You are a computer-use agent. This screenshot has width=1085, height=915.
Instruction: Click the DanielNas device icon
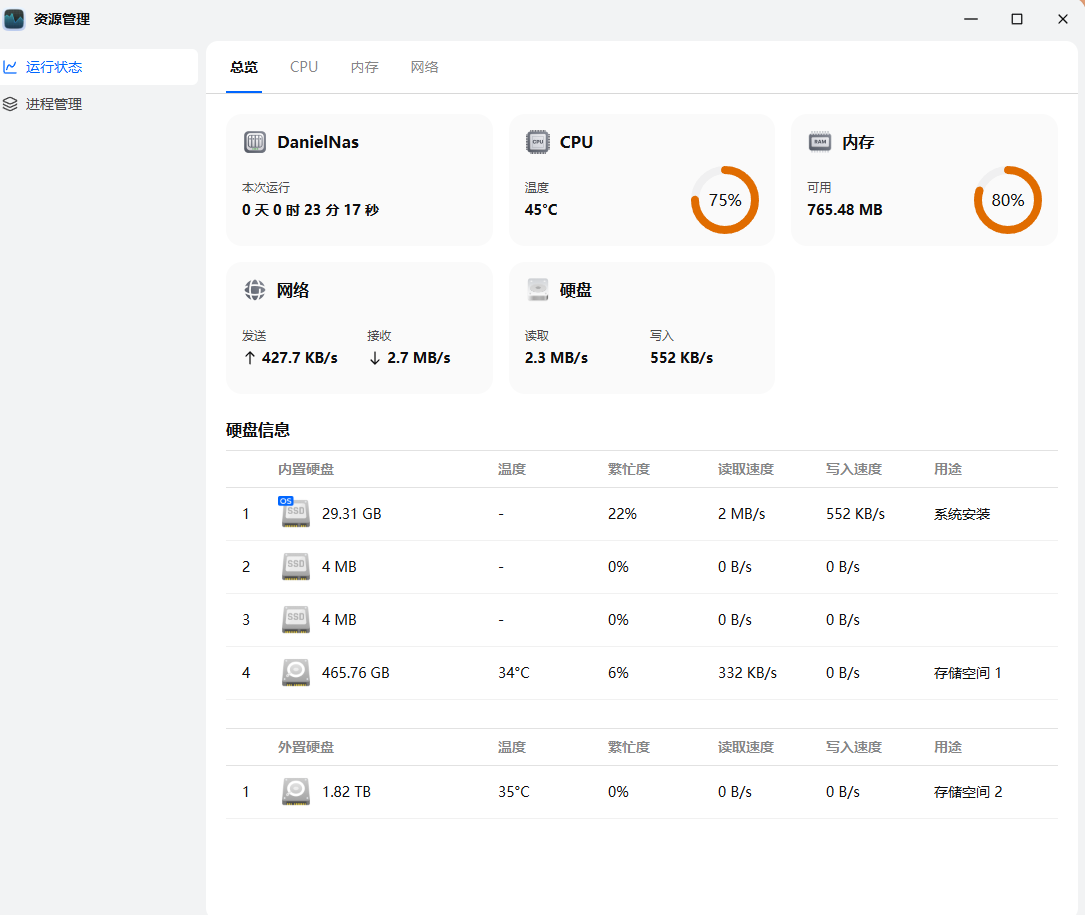(x=255, y=142)
